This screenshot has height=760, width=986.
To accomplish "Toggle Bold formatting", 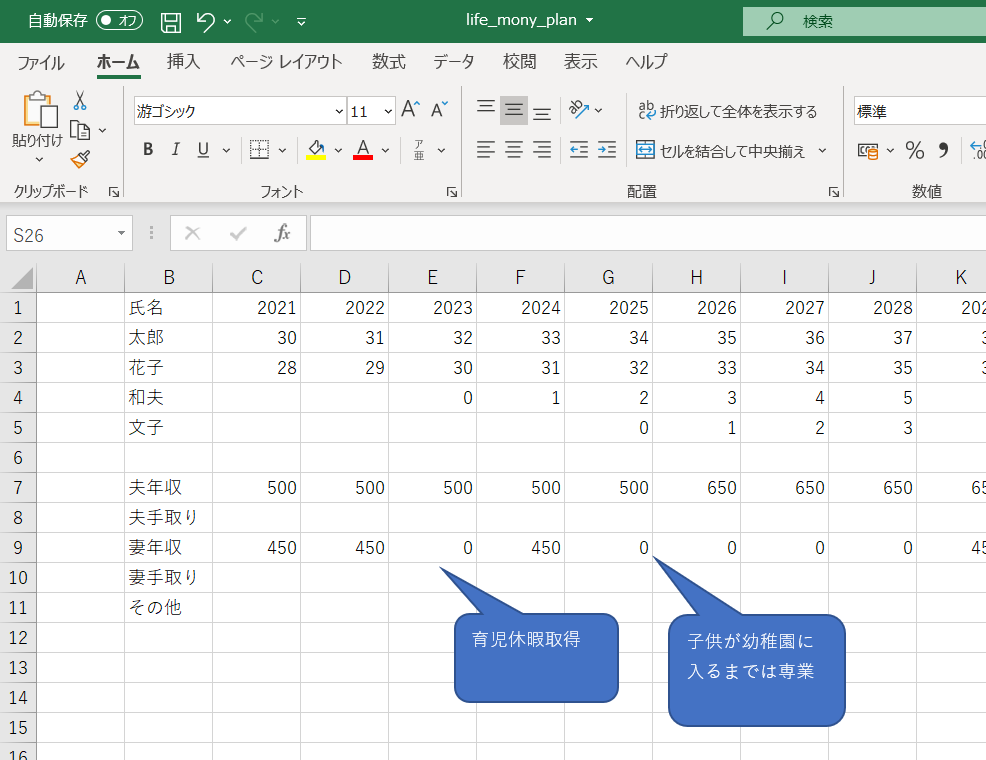I will (148, 150).
